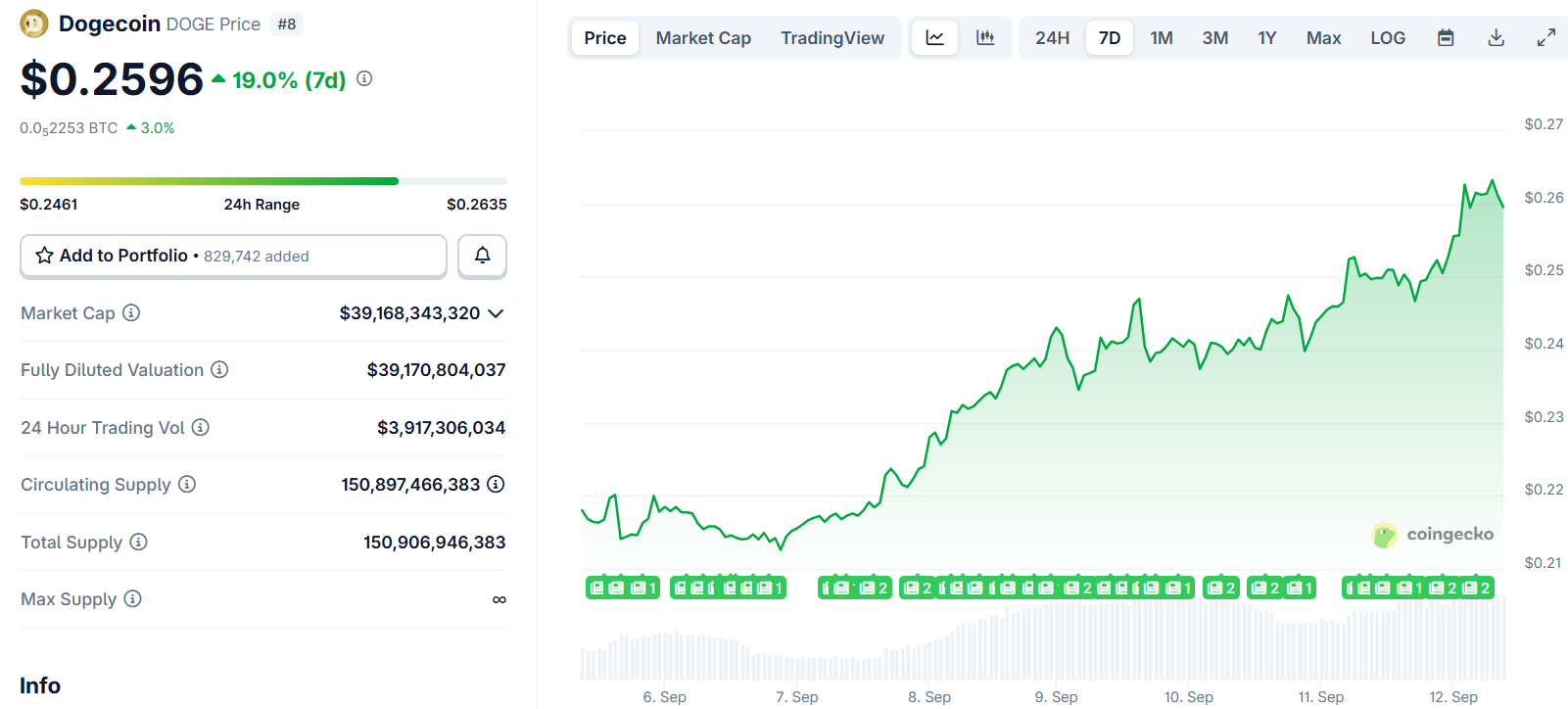Click the price line peak near $0.26
Viewport: 1568px width, 709px height.
[x=1492, y=181]
